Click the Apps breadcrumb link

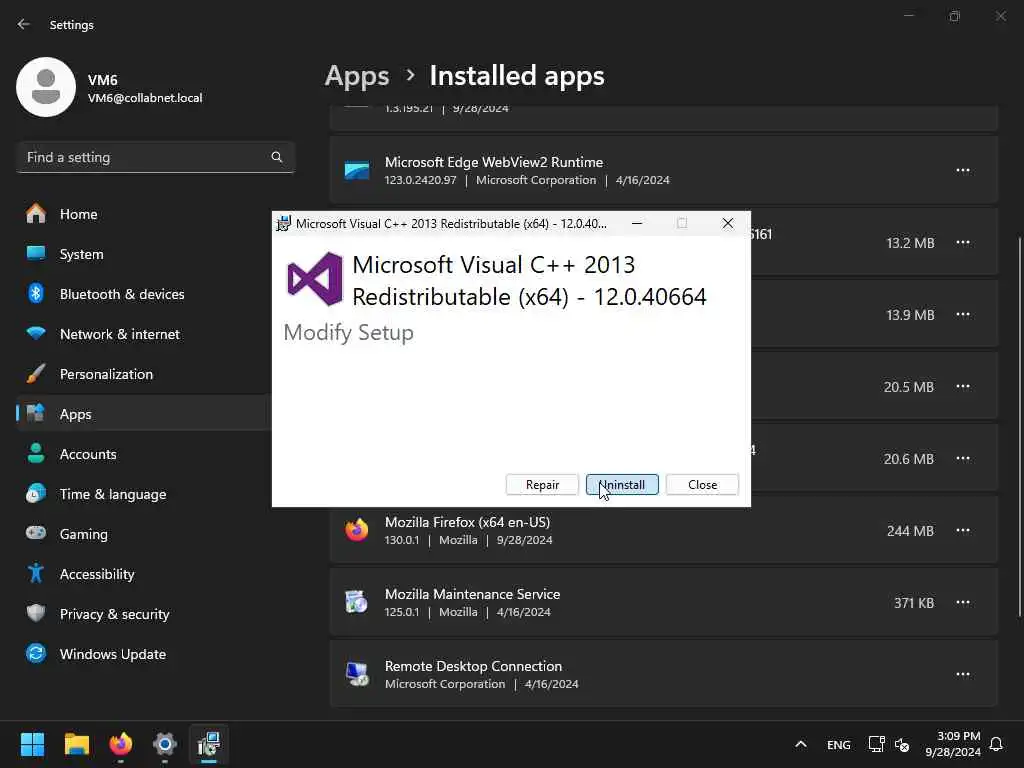[357, 76]
